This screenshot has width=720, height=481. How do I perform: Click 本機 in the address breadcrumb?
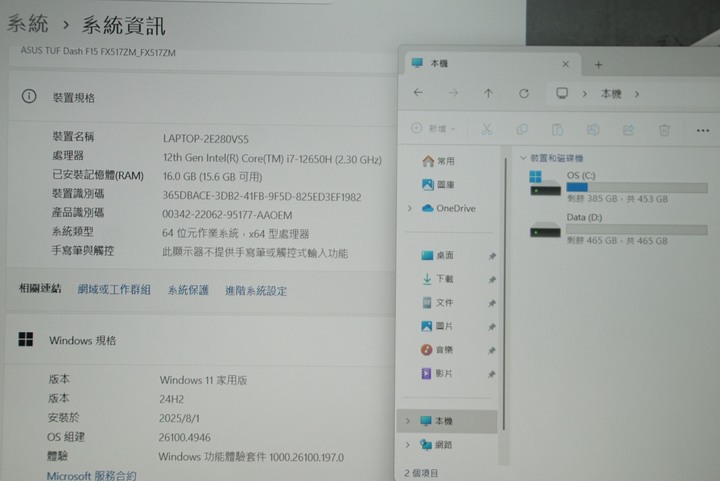[x=611, y=94]
